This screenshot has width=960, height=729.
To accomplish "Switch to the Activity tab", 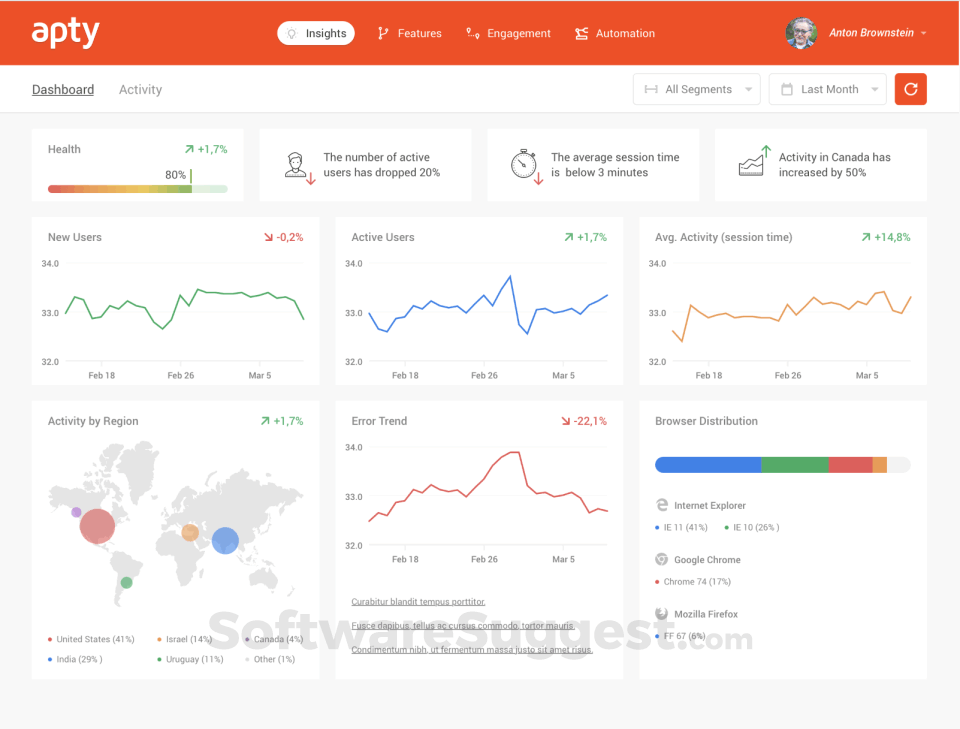I will coord(140,89).
